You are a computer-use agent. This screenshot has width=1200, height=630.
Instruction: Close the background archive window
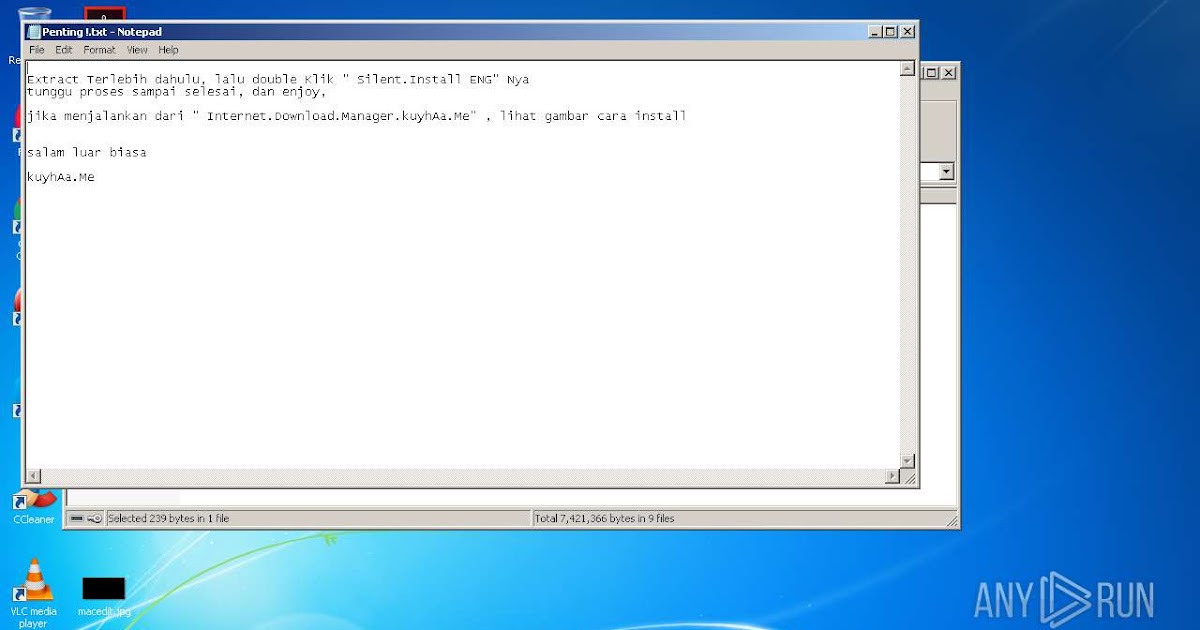click(948, 73)
